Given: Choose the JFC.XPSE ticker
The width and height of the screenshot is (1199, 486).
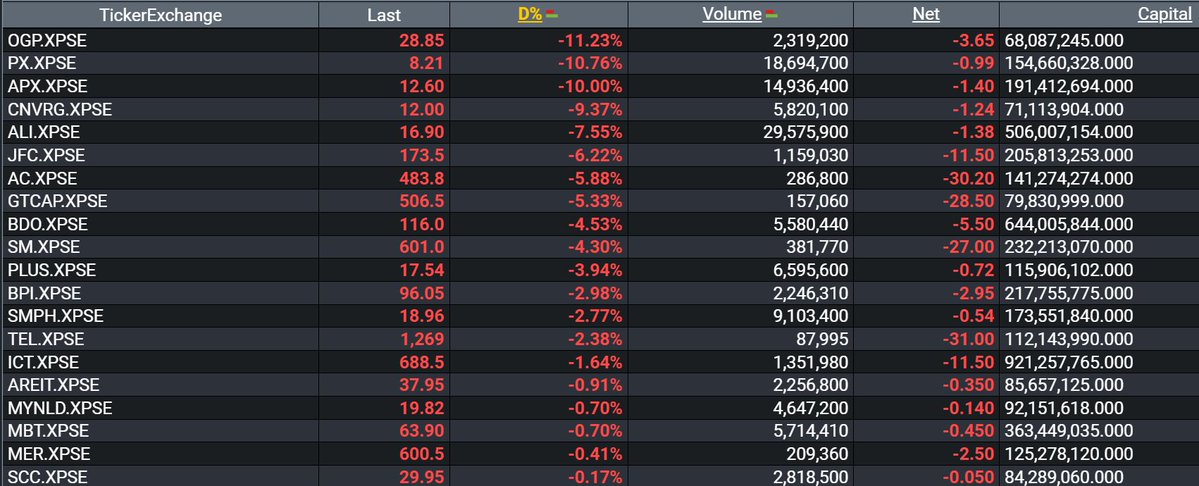Looking at the screenshot, I should click(x=46, y=155).
